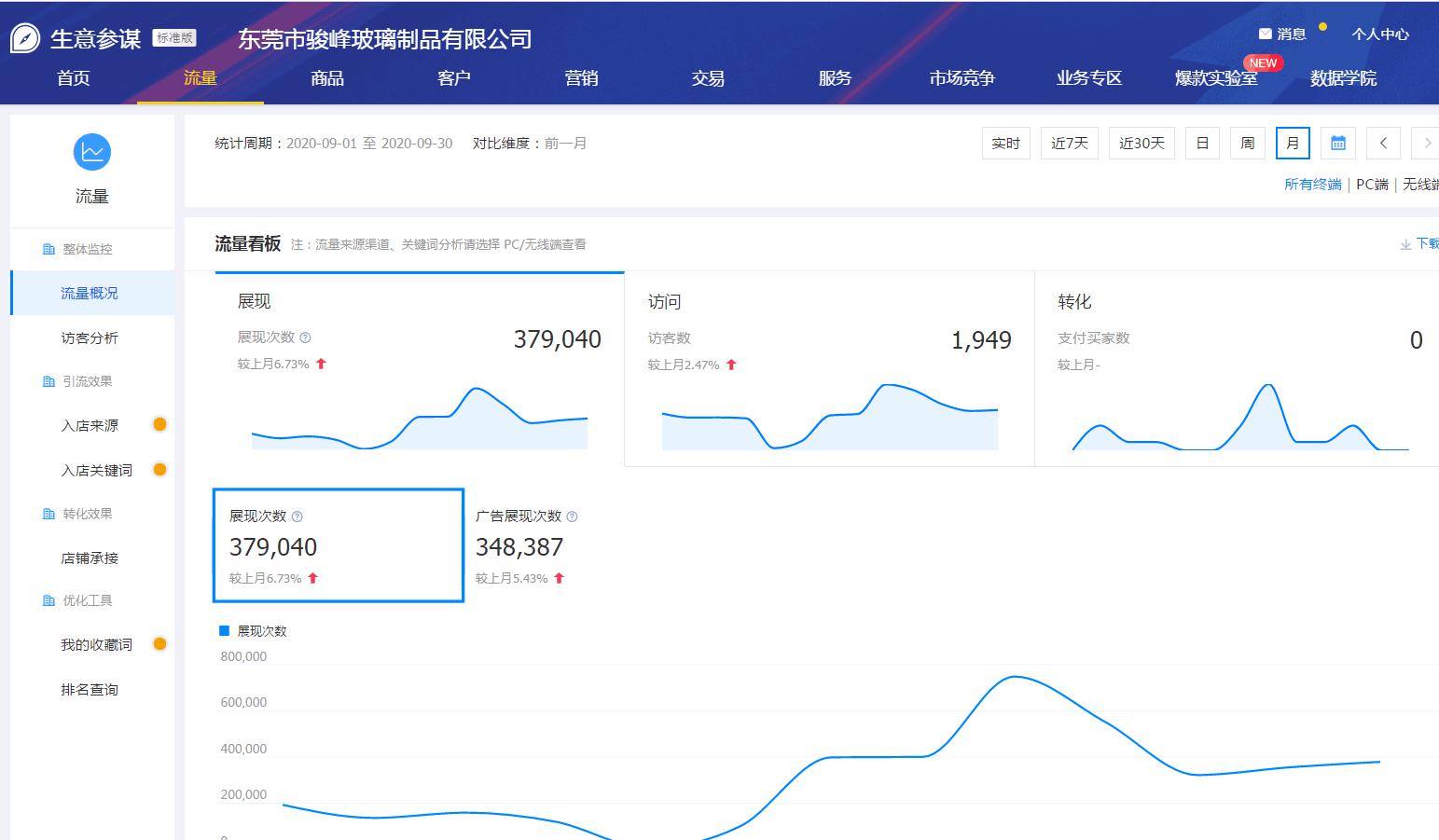Viewport: 1439px width, 840px height.
Task: Switch to the 商品 navigation tab
Action: pyautogui.click(x=325, y=78)
